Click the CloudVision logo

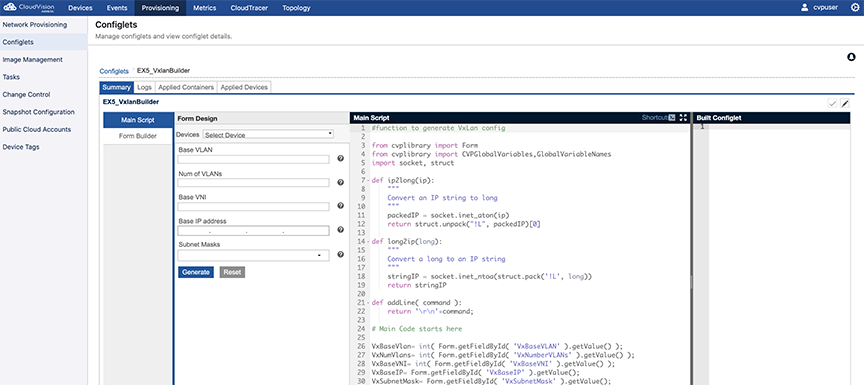29,8
